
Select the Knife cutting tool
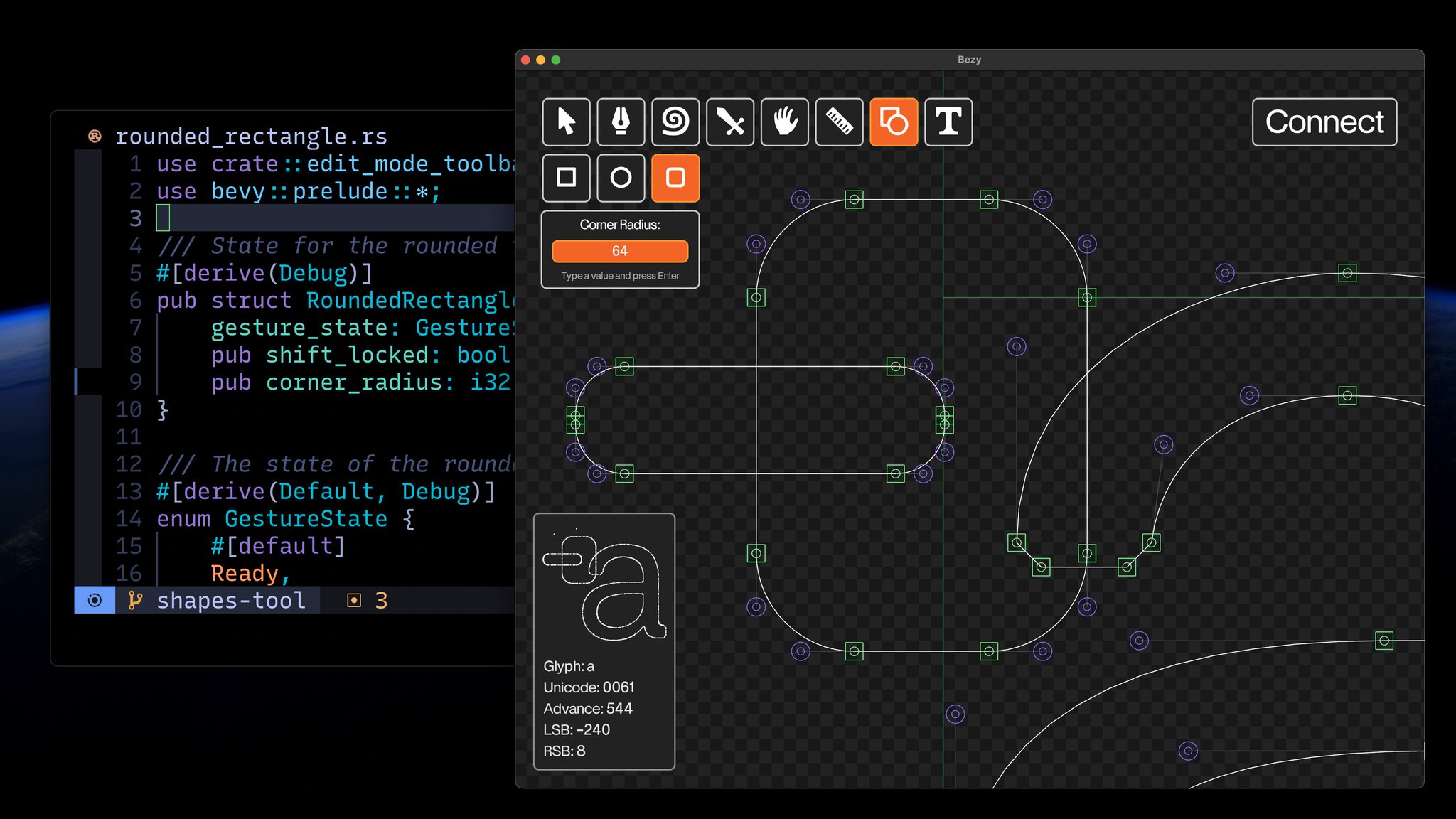point(730,122)
